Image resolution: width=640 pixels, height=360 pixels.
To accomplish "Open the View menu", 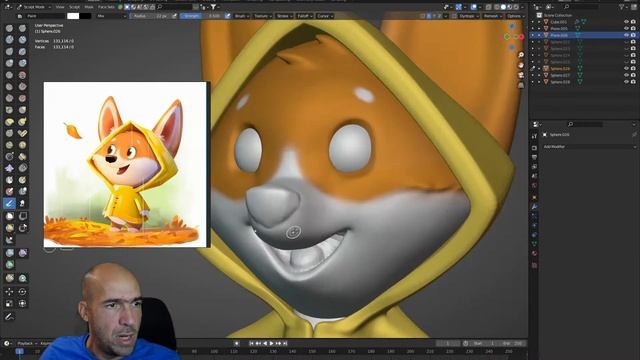I will [60, 7].
